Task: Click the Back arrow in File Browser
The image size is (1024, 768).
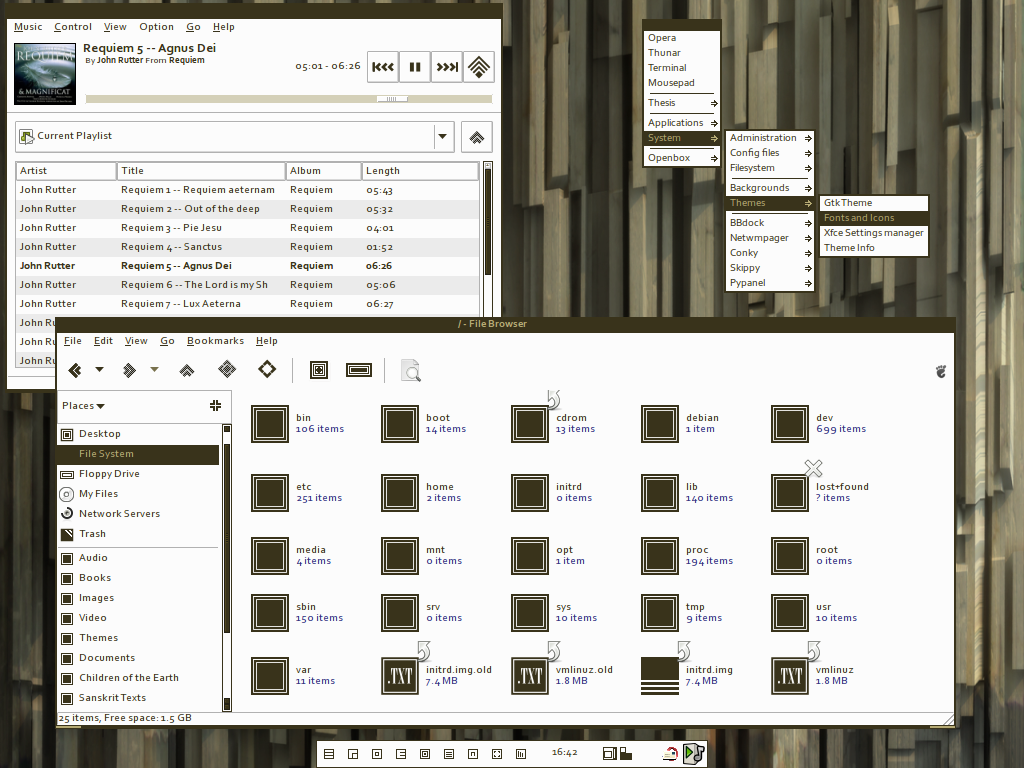Action: (75, 370)
